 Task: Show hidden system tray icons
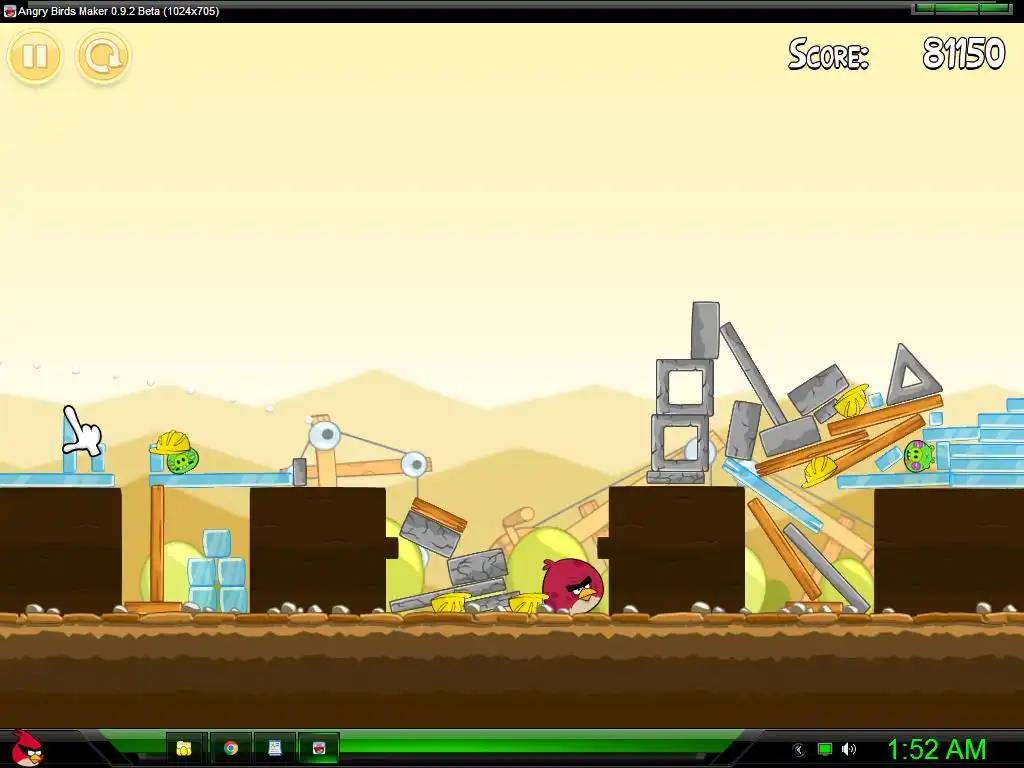click(799, 749)
